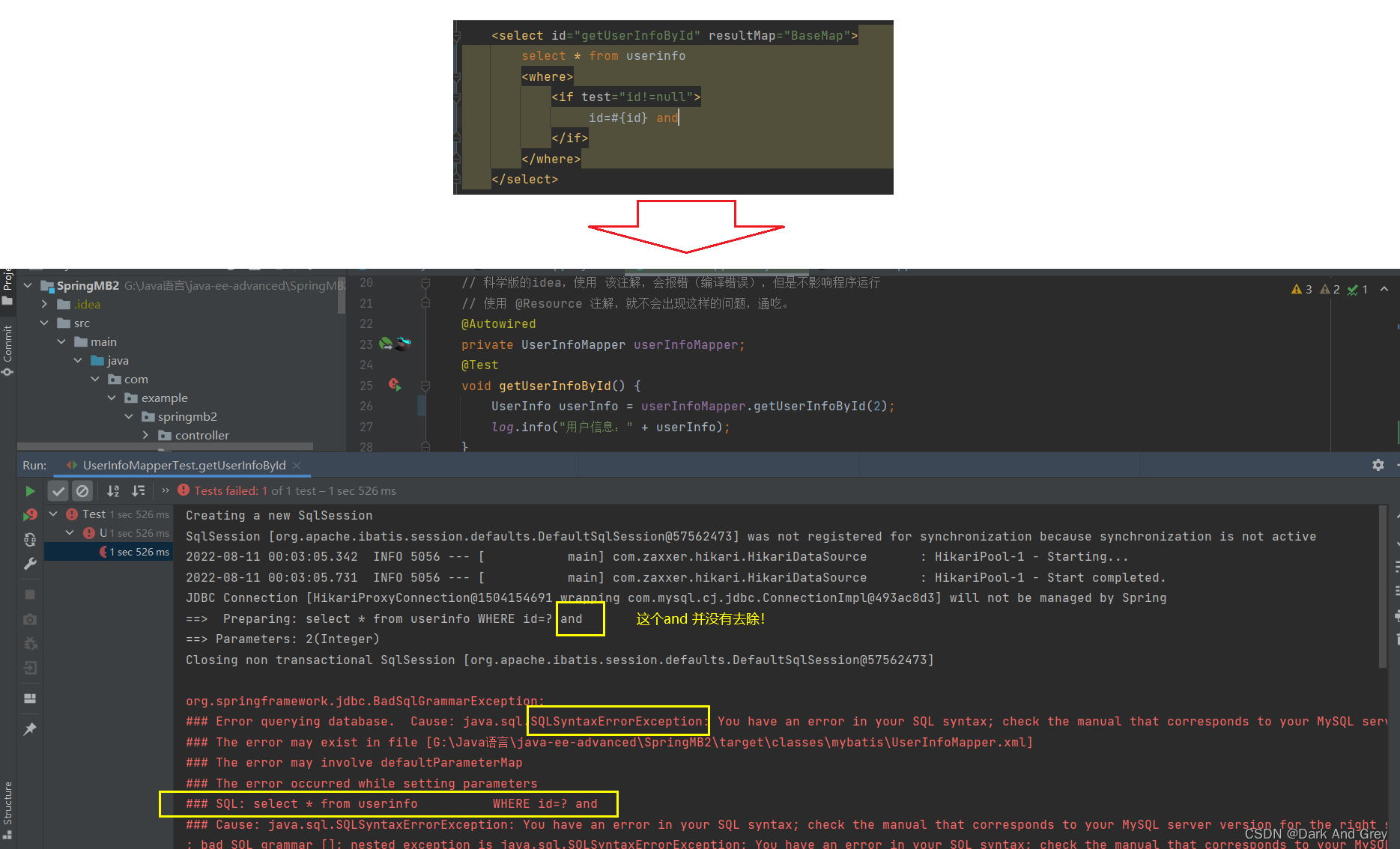Click the code fold marker on line 20
The image size is (1400, 849).
(x=425, y=283)
